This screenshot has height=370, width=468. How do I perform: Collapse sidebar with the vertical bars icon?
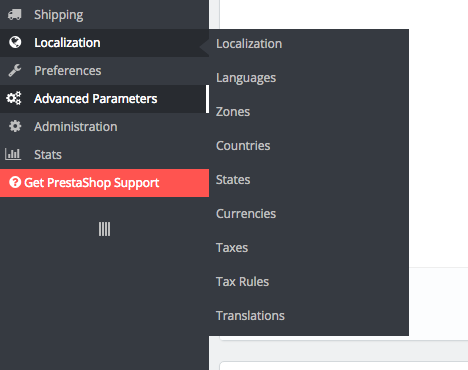click(104, 229)
